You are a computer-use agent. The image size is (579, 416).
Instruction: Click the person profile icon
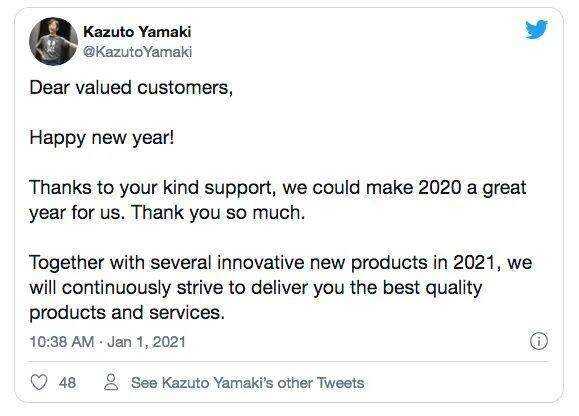111,382
